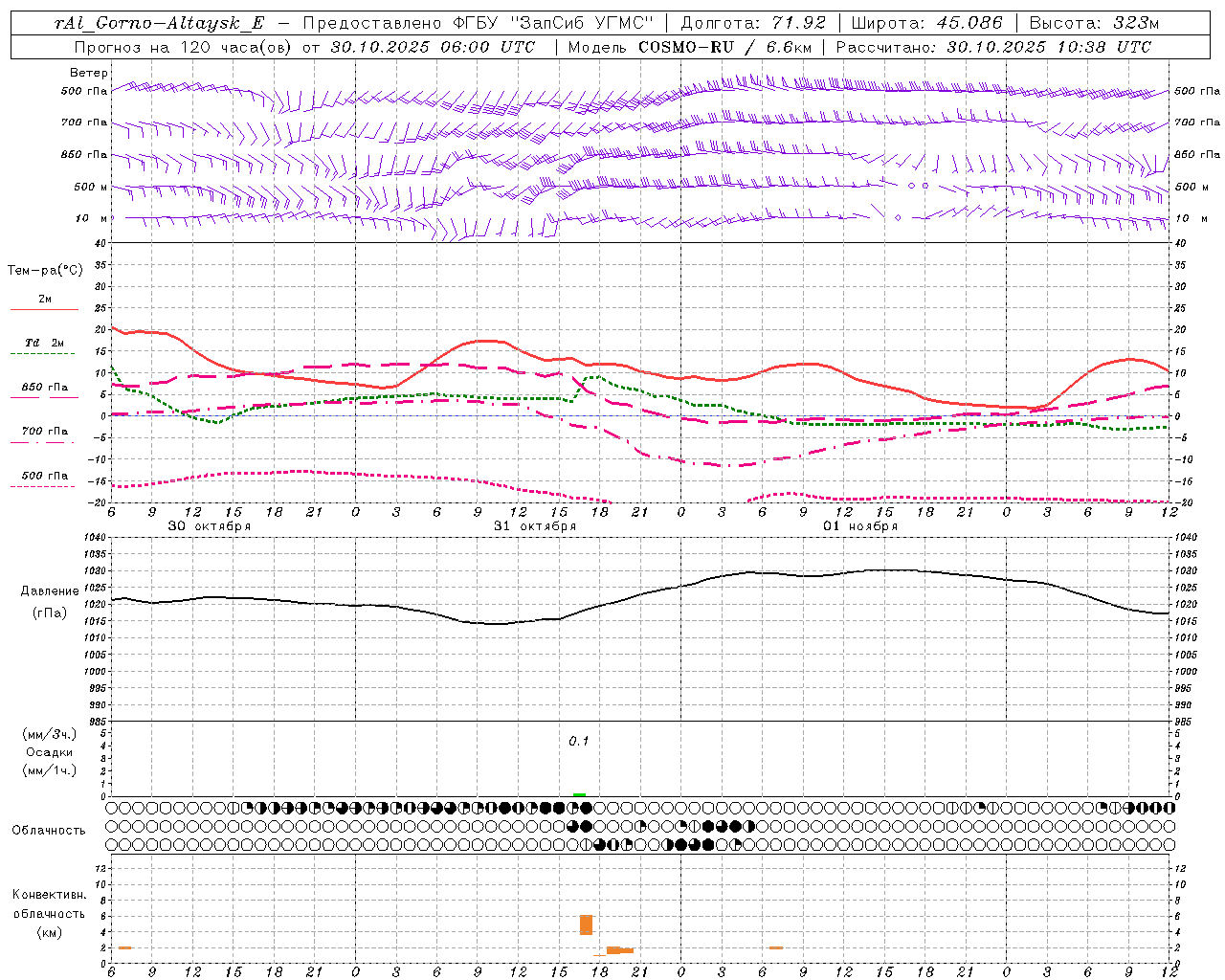1225x980 pixels.
Task: Click the Тем-ра(°C) panel label
Action: coord(44,271)
